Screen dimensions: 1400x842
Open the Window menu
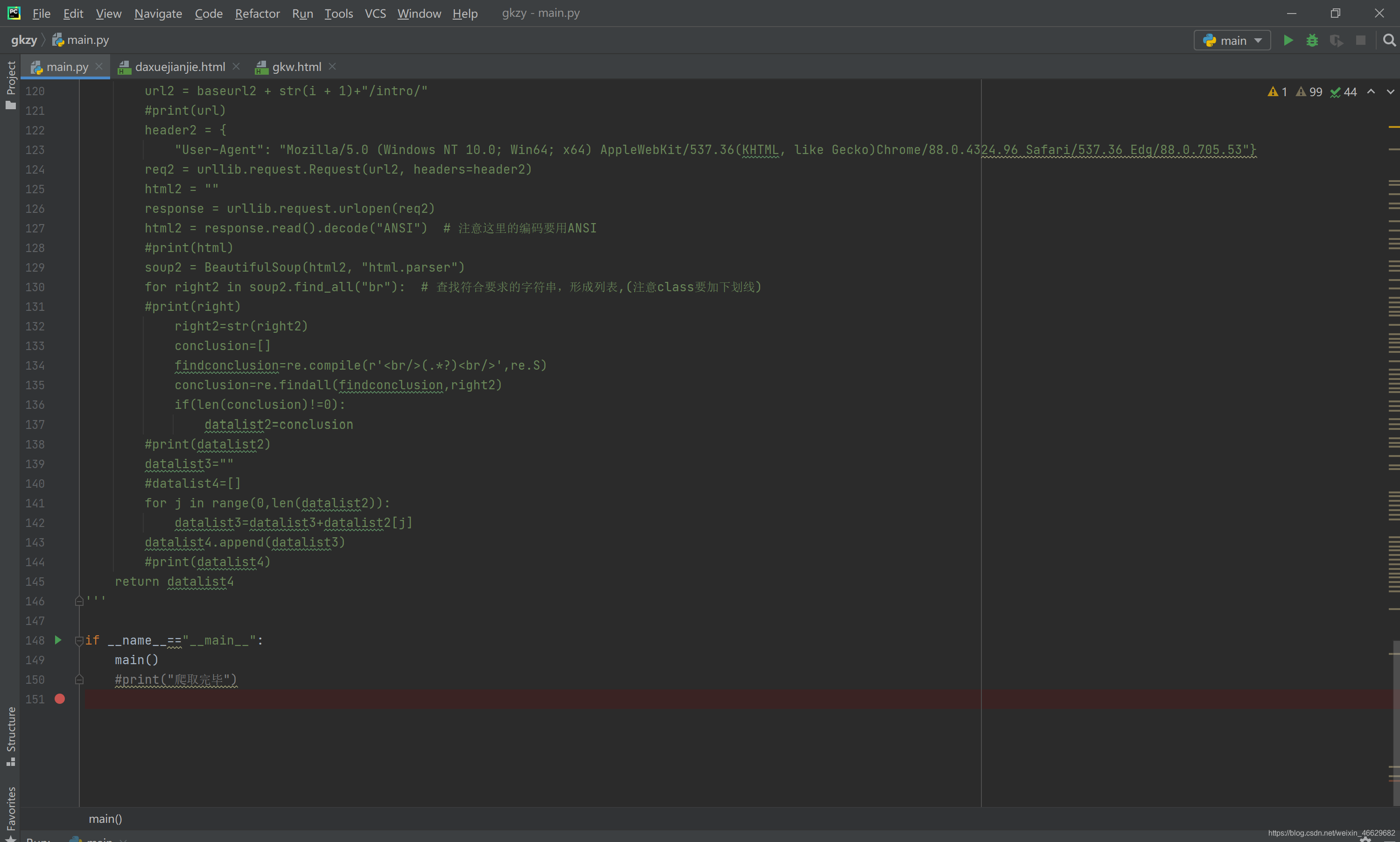tap(419, 13)
